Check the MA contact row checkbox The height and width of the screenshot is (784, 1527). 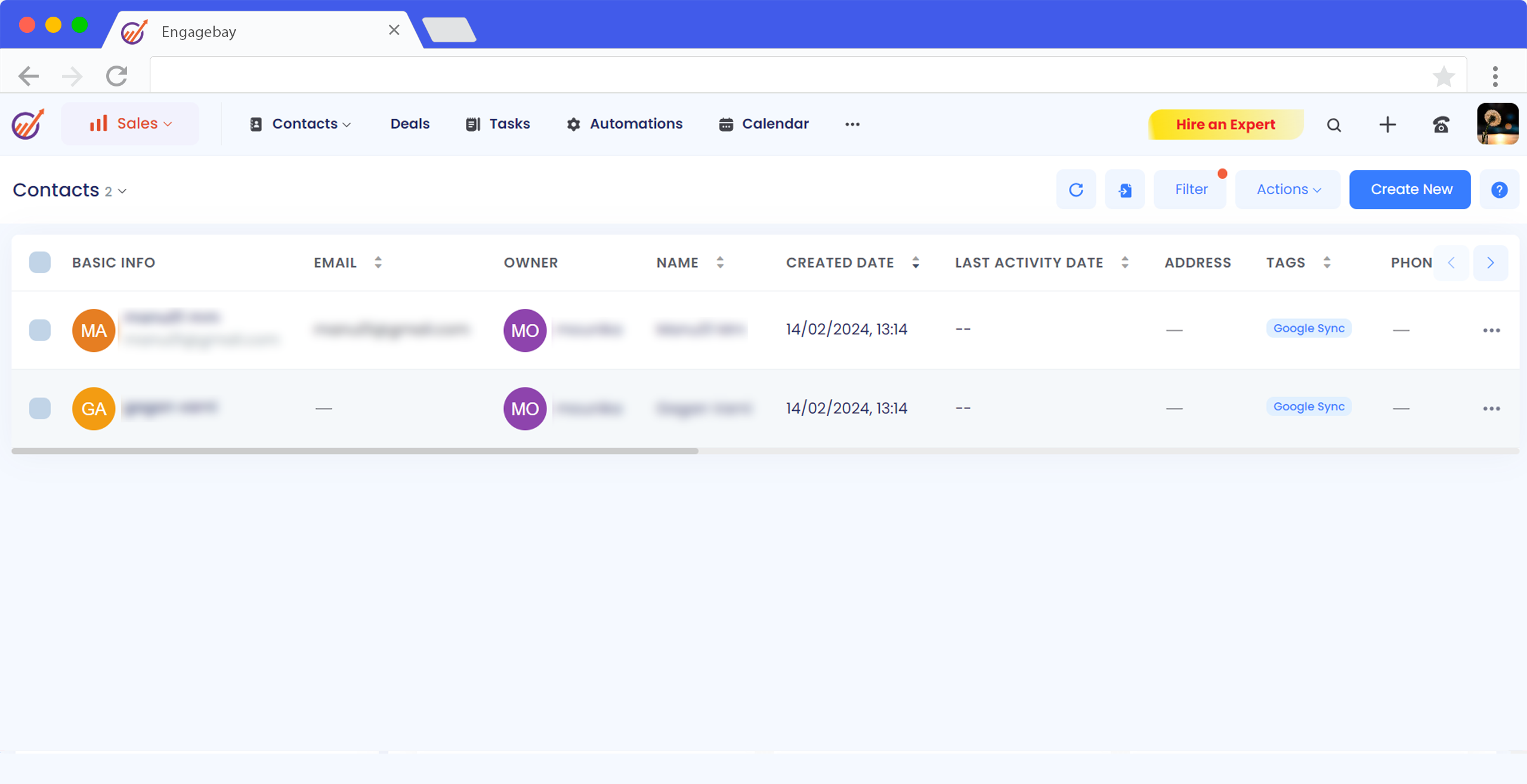point(40,330)
